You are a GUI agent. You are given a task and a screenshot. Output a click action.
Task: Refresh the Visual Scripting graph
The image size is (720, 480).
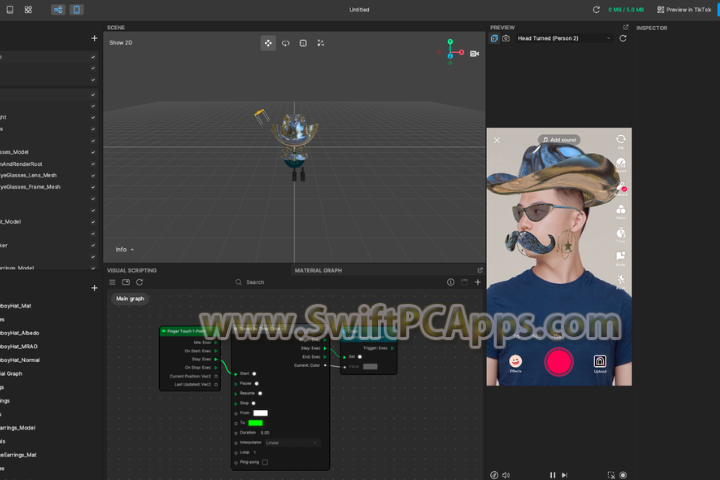(x=140, y=282)
